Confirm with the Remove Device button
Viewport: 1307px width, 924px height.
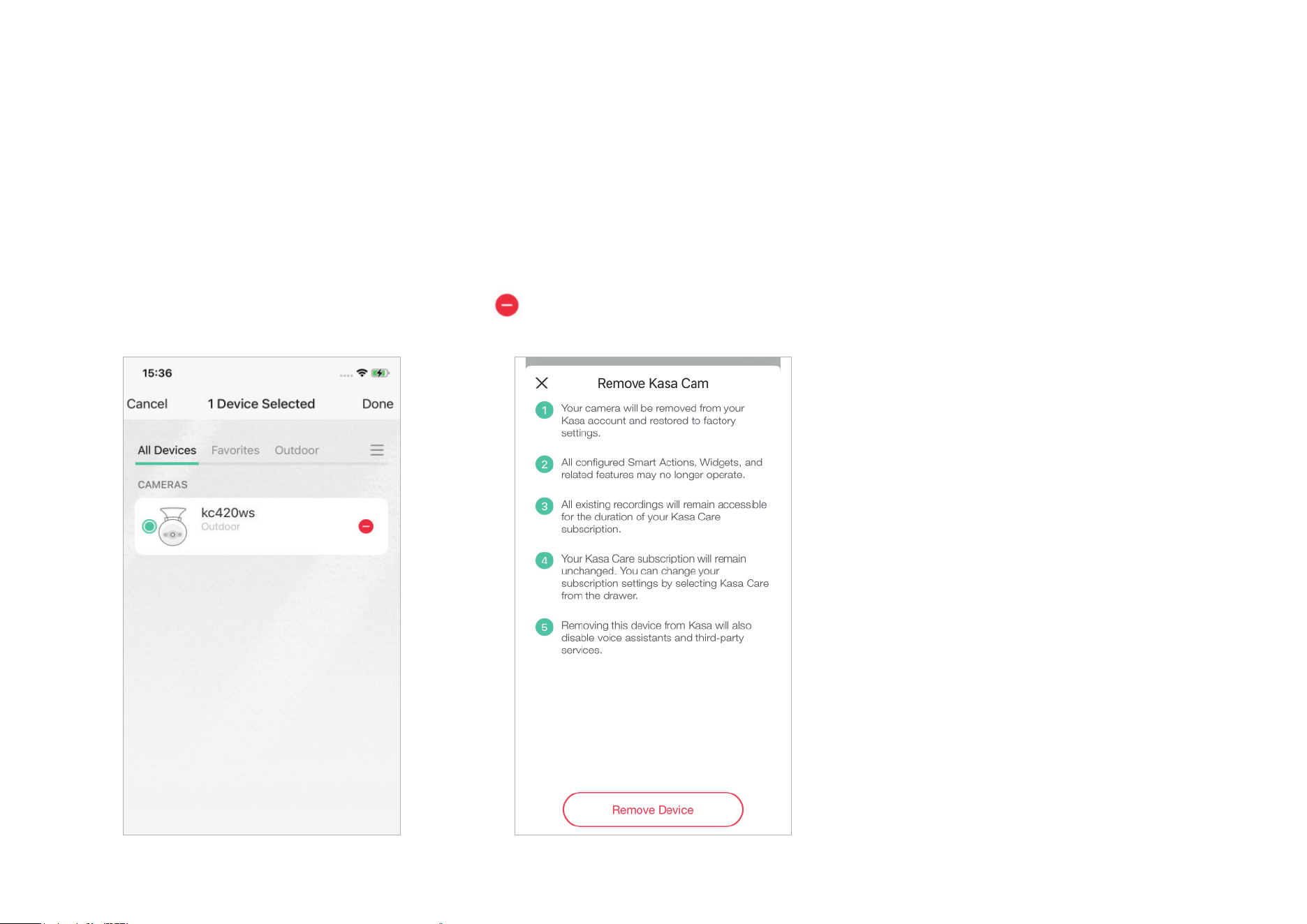(x=653, y=810)
